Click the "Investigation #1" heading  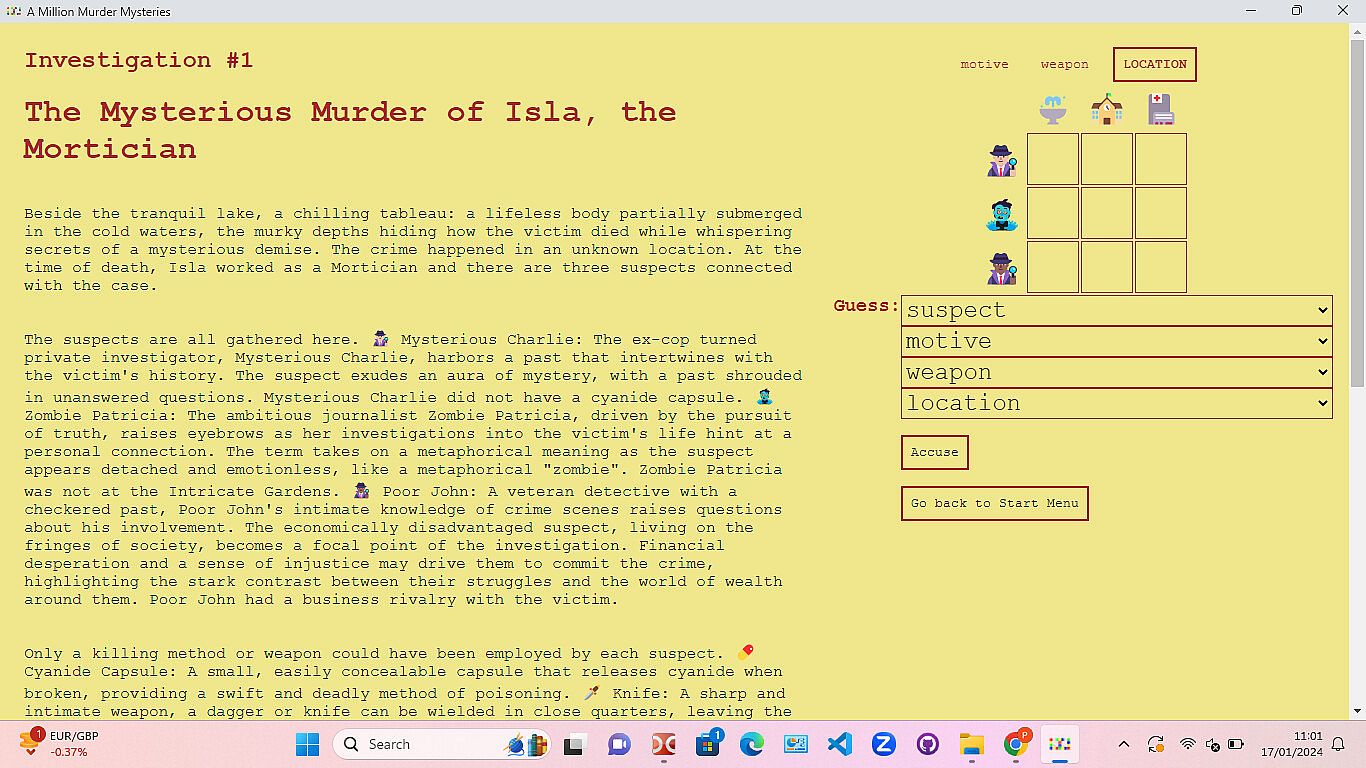[x=139, y=60]
